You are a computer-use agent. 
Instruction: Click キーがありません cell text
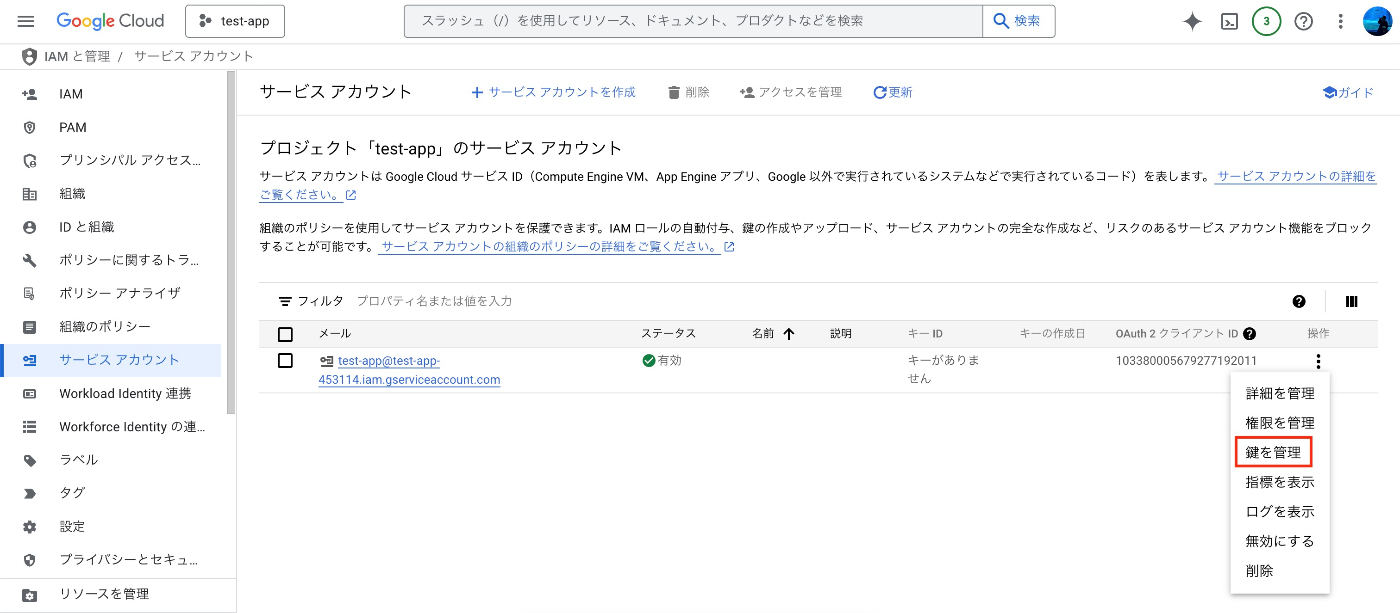click(943, 369)
